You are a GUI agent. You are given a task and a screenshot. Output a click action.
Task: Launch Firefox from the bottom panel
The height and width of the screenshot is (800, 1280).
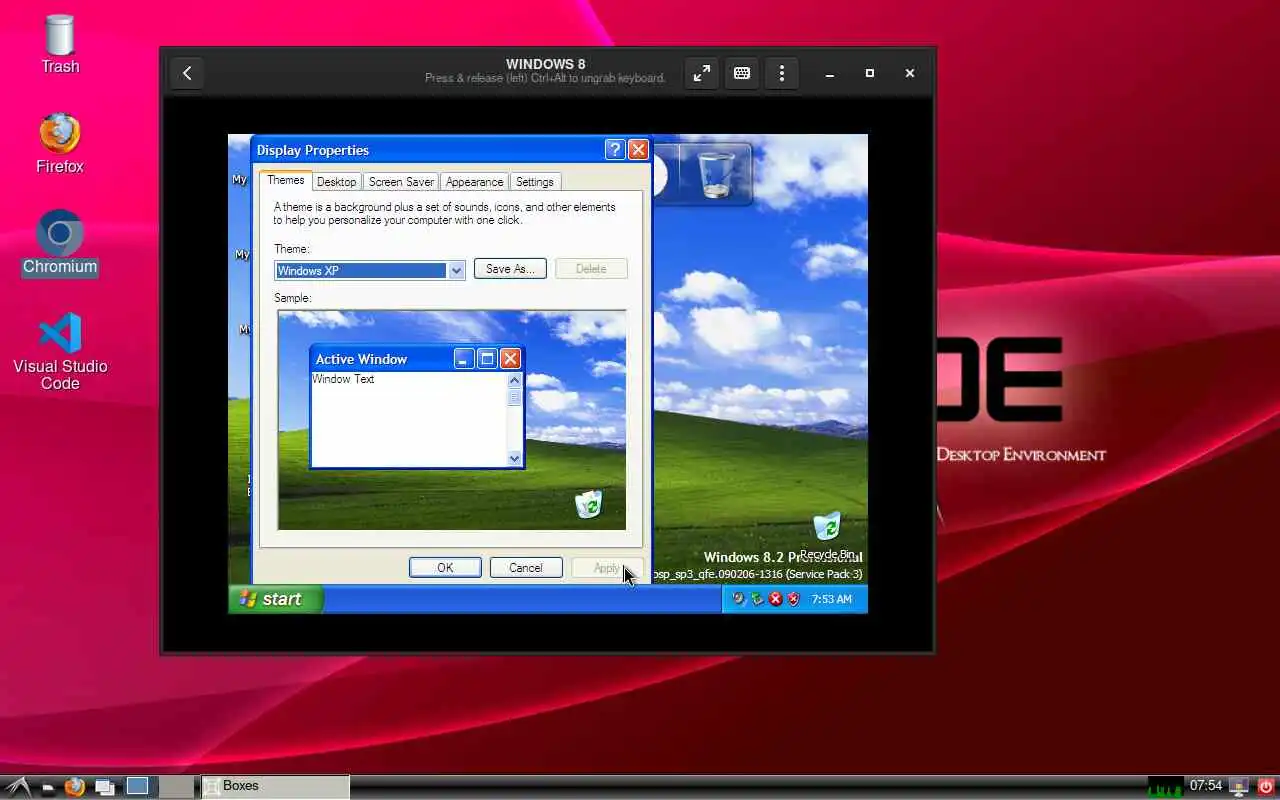point(75,787)
